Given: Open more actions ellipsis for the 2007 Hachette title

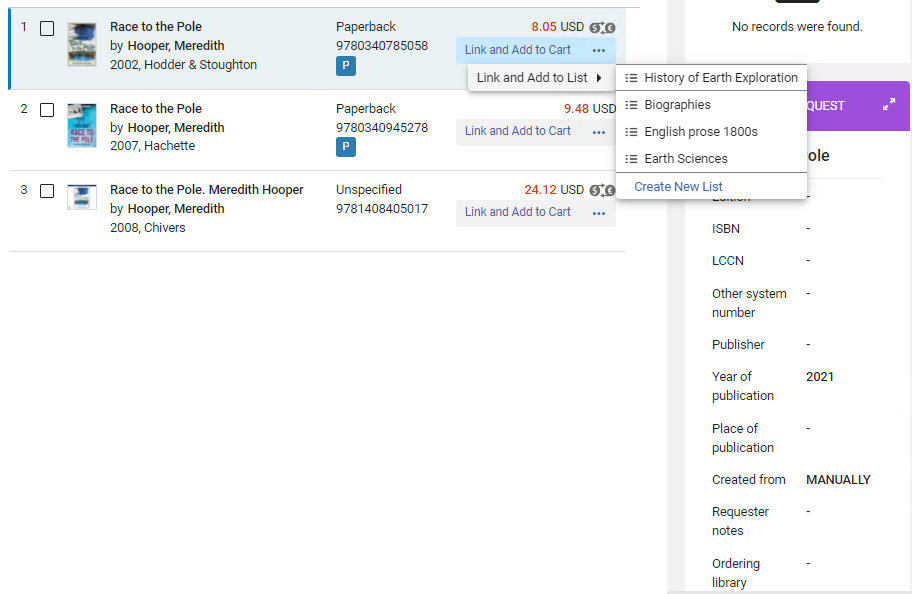Looking at the screenshot, I should tap(599, 132).
